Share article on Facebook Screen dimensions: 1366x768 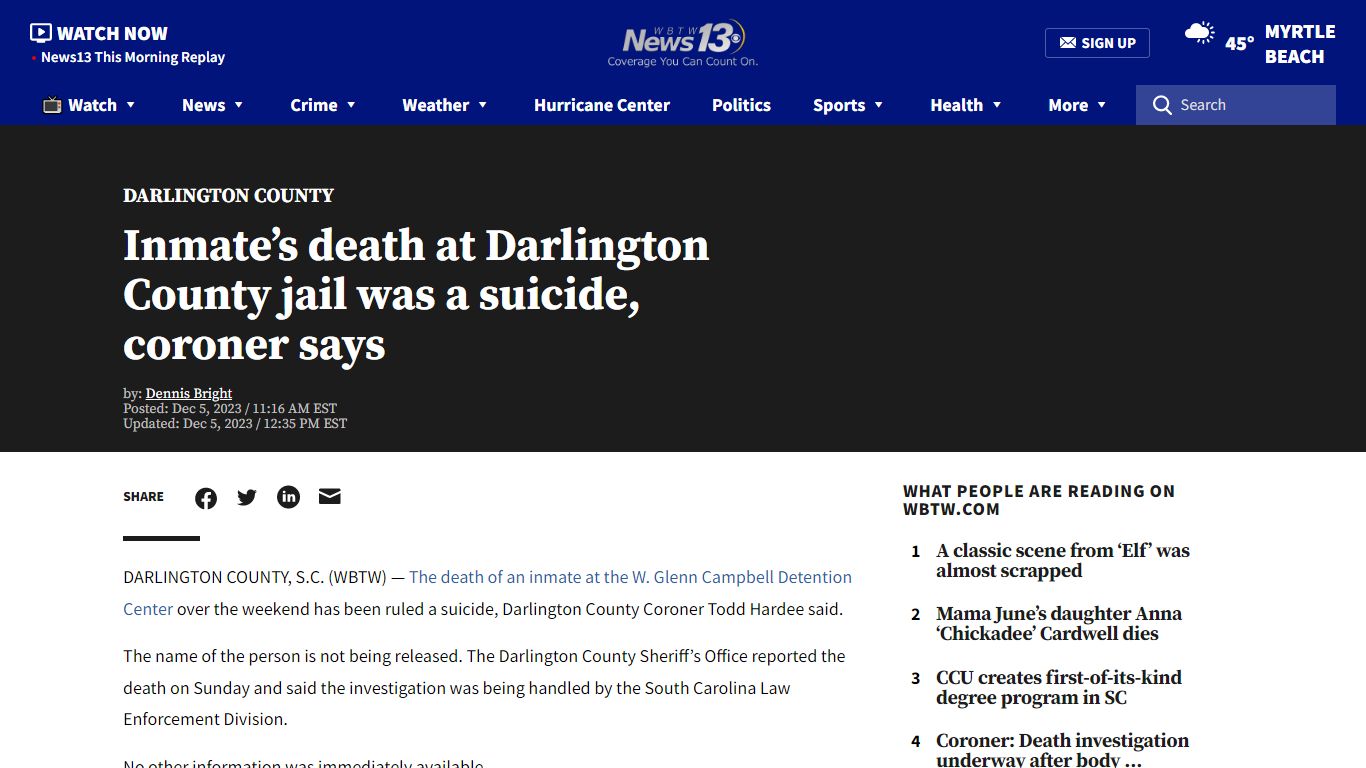point(206,498)
